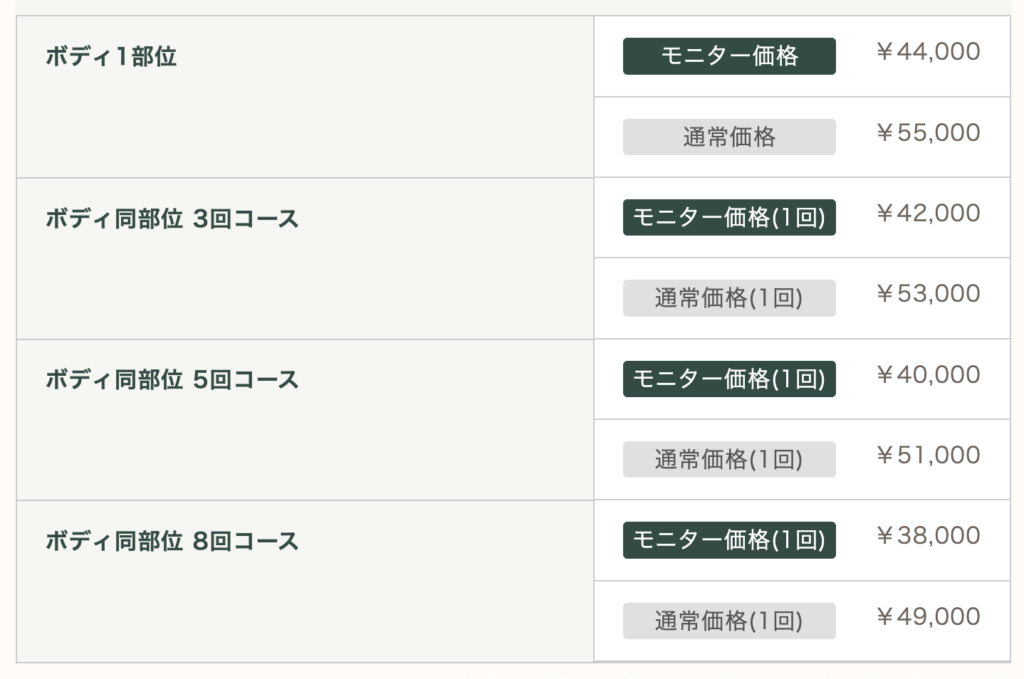Select the ￥51,000 price
The width and height of the screenshot is (1024, 679).
click(x=927, y=456)
